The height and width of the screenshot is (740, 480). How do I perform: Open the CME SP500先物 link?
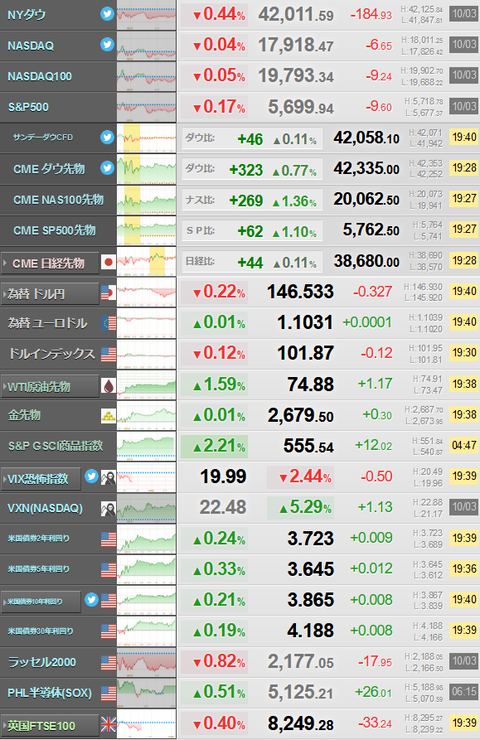coord(54,230)
